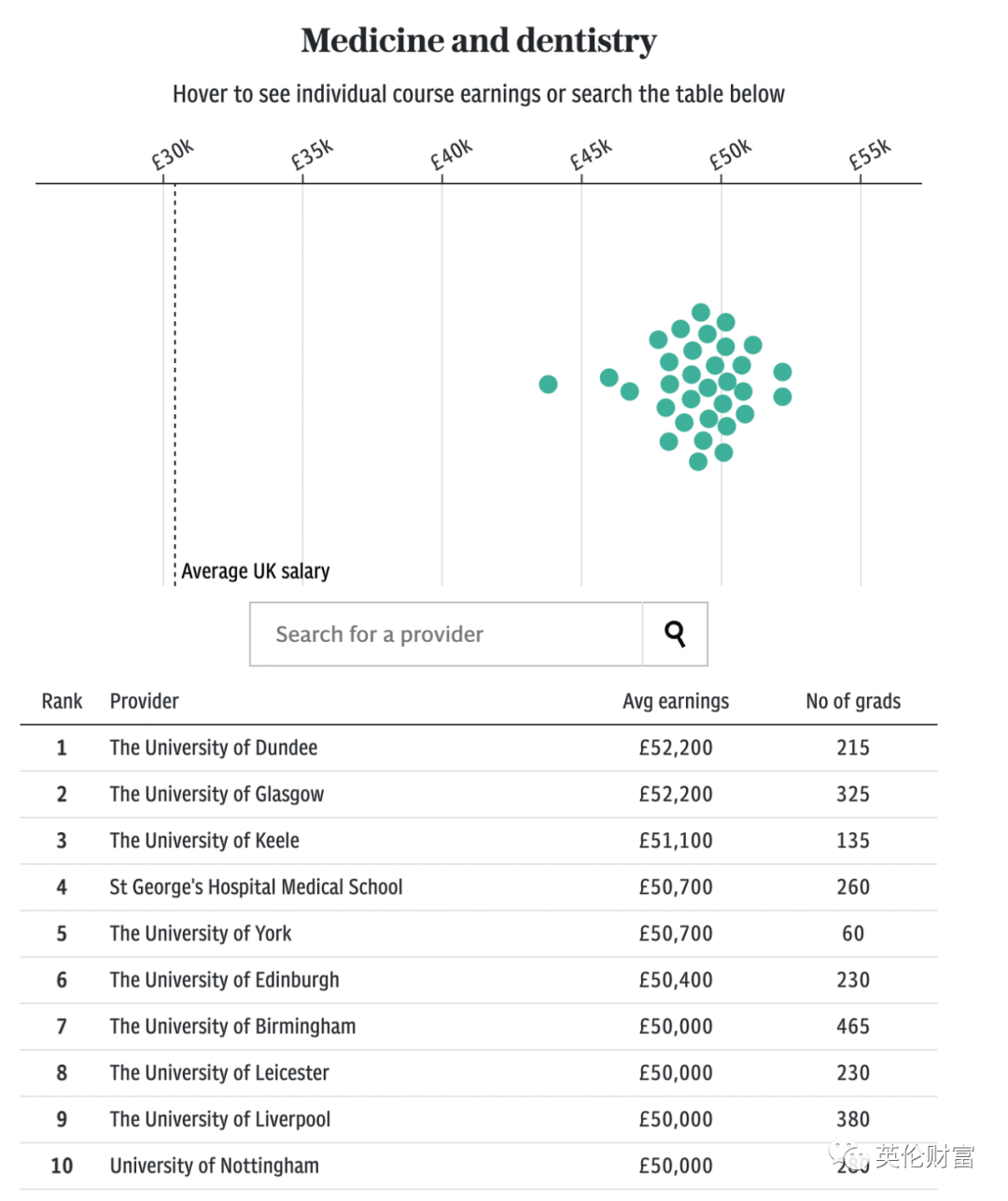Click the isolated dot around £46k
1008x1201 pixels.
tap(609, 377)
